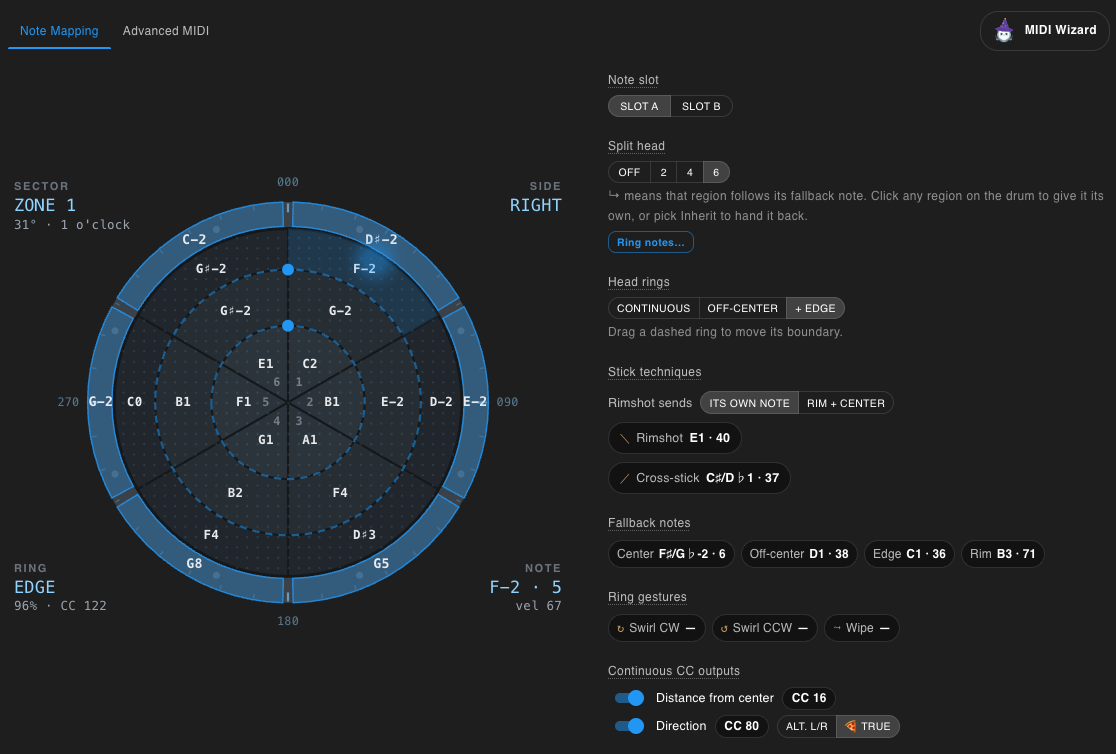Click the compass icon beside TRUE
Screen dimensions: 1116x754
[851, 726]
